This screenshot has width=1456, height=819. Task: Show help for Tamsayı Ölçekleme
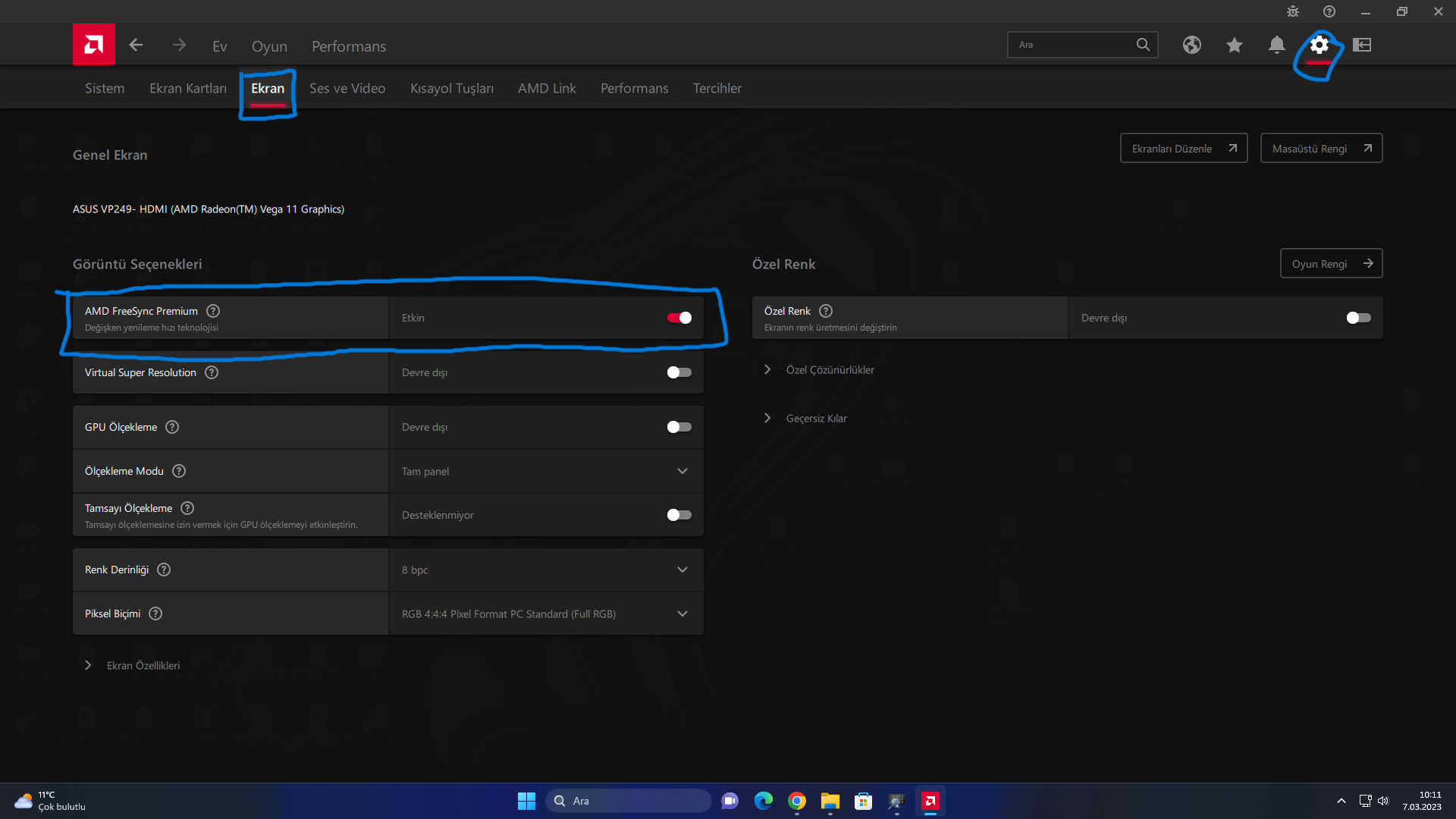pos(187,508)
